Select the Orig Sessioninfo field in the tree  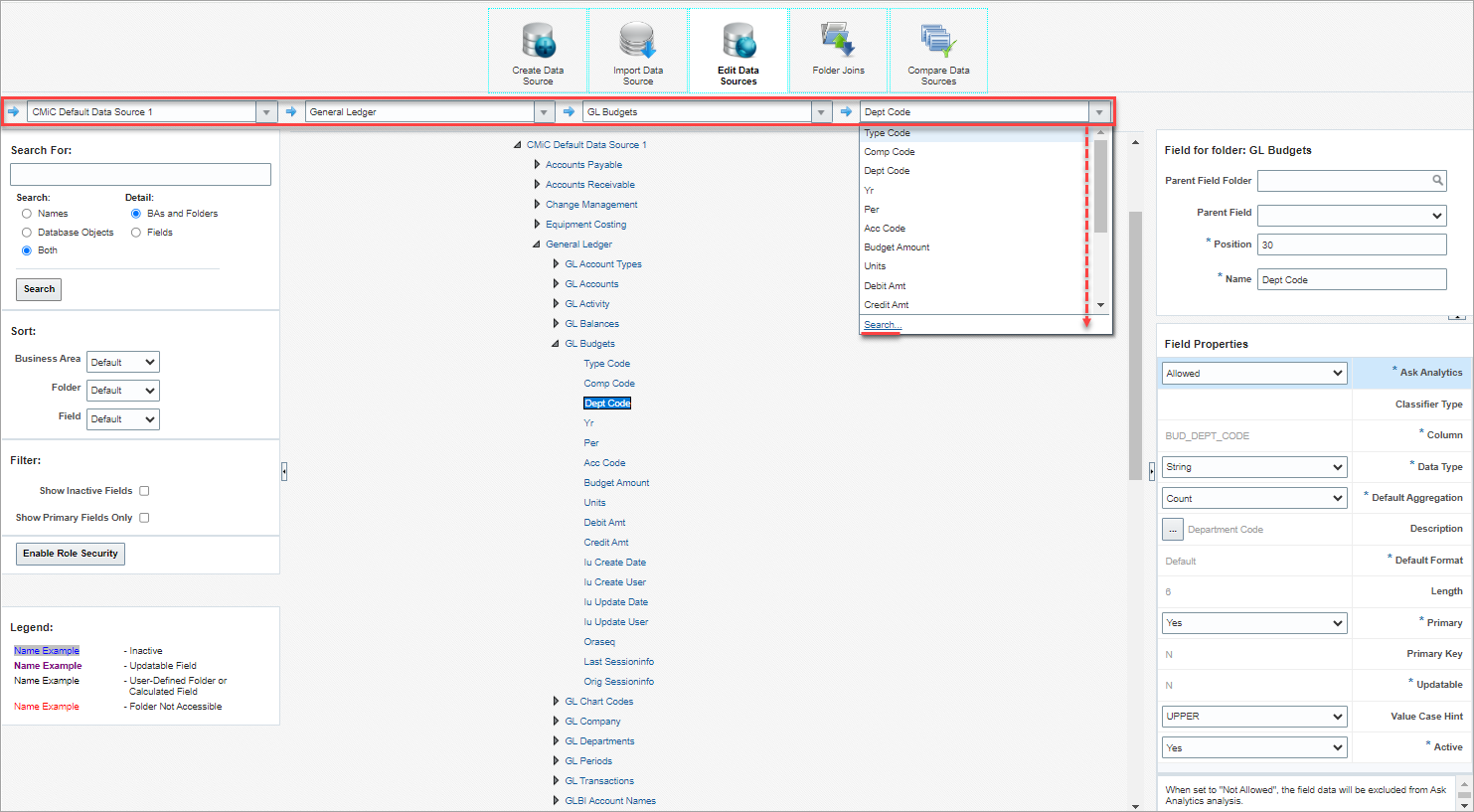pyautogui.click(x=618, y=682)
